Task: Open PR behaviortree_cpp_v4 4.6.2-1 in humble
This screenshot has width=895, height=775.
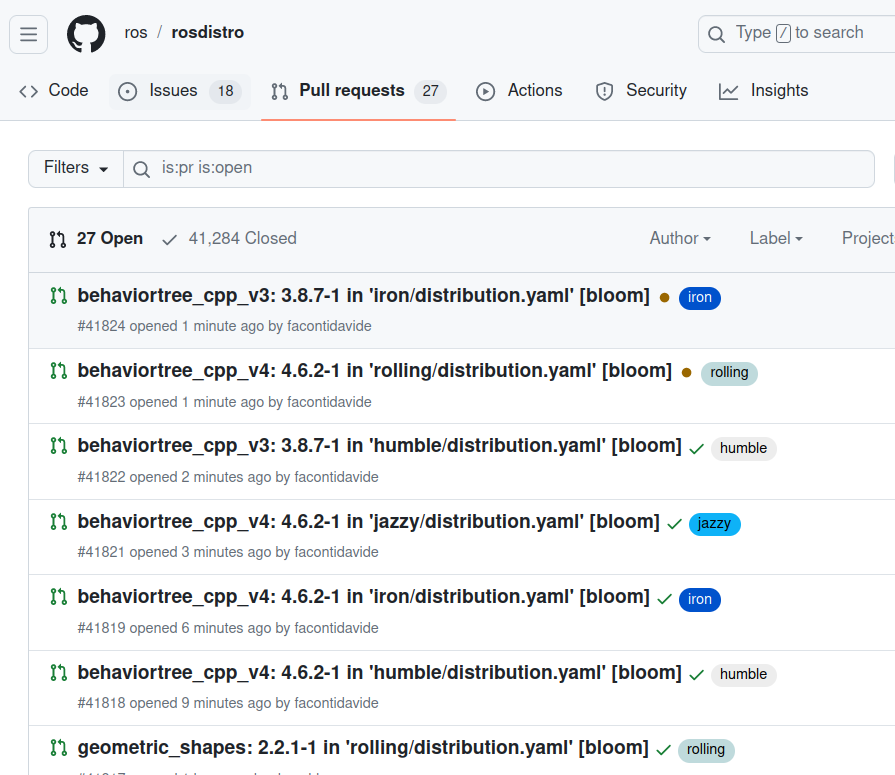Action: [380, 673]
